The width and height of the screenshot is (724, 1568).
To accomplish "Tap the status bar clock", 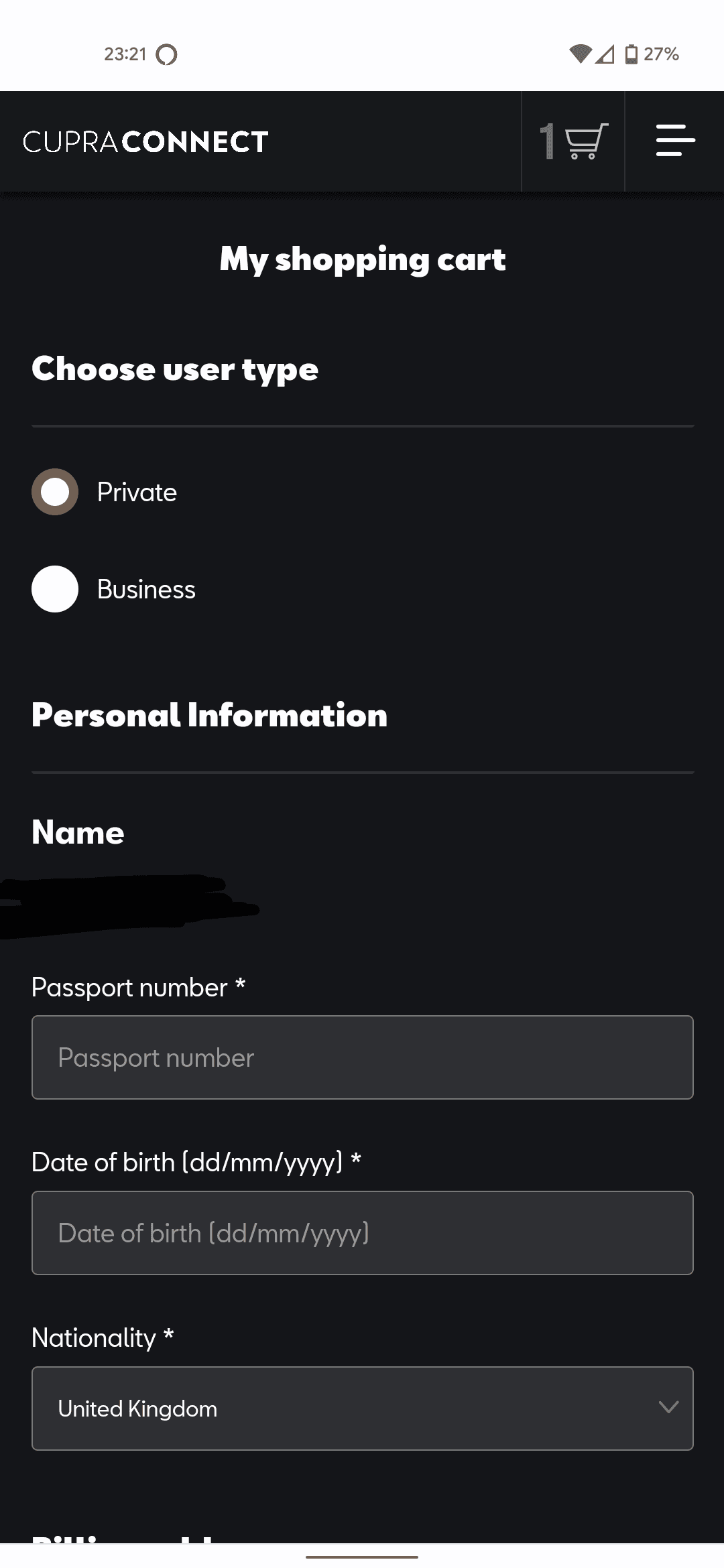I will (x=125, y=54).
